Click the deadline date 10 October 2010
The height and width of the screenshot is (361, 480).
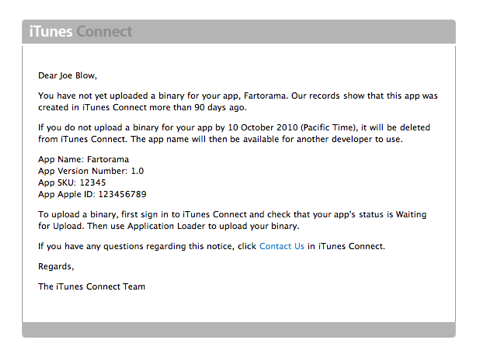click(263, 127)
